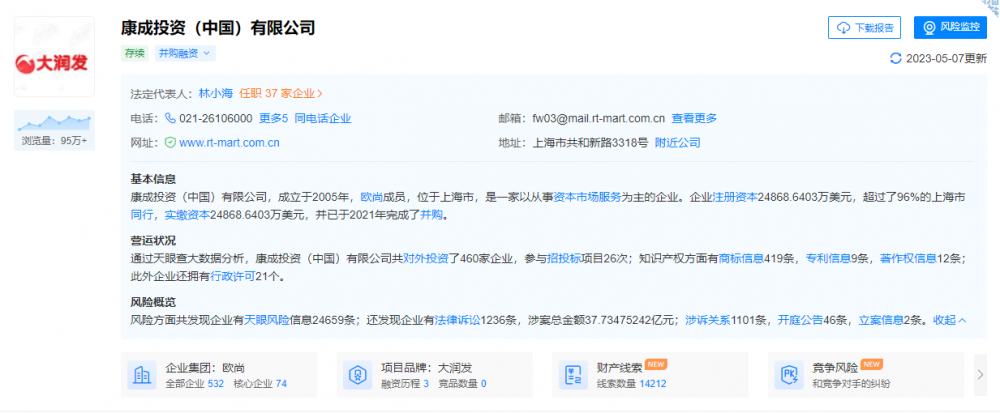Image resolution: width=1000 pixels, height=413 pixels.
Task: Click 浏览量：95万+ label
Action: 54,141
